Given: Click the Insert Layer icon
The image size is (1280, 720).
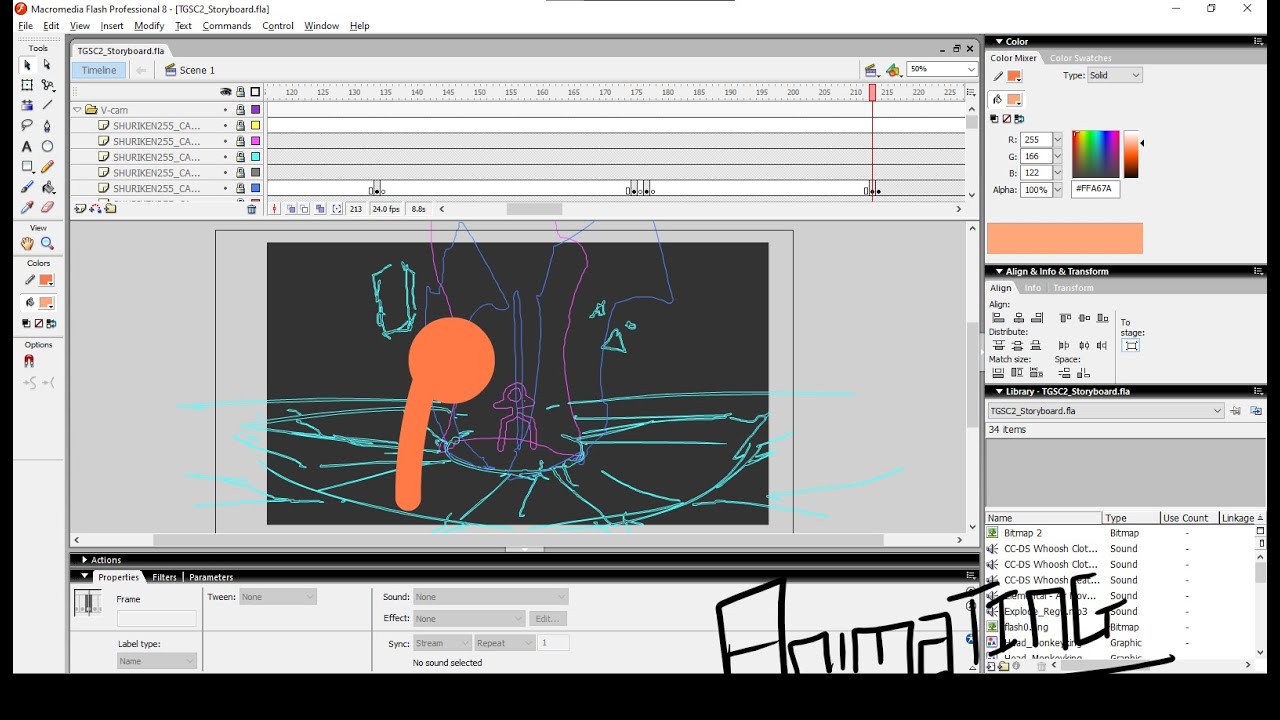Looking at the screenshot, I should tap(80, 208).
